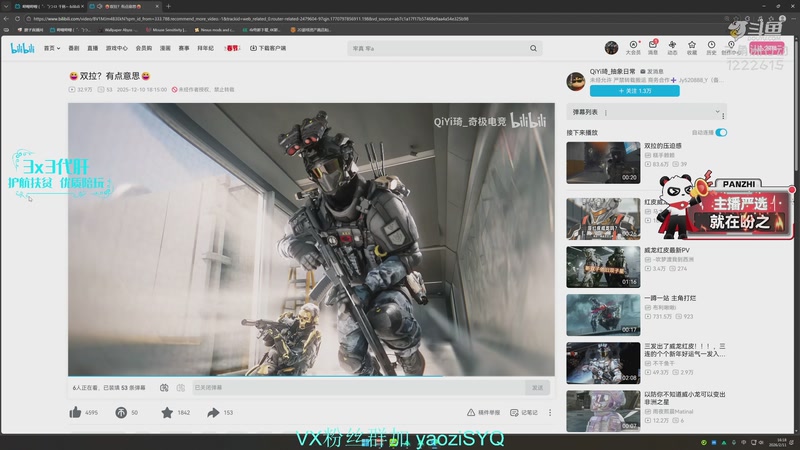Share the video with the arrow icon
Image resolution: width=800 pixels, height=450 pixels.
point(213,412)
